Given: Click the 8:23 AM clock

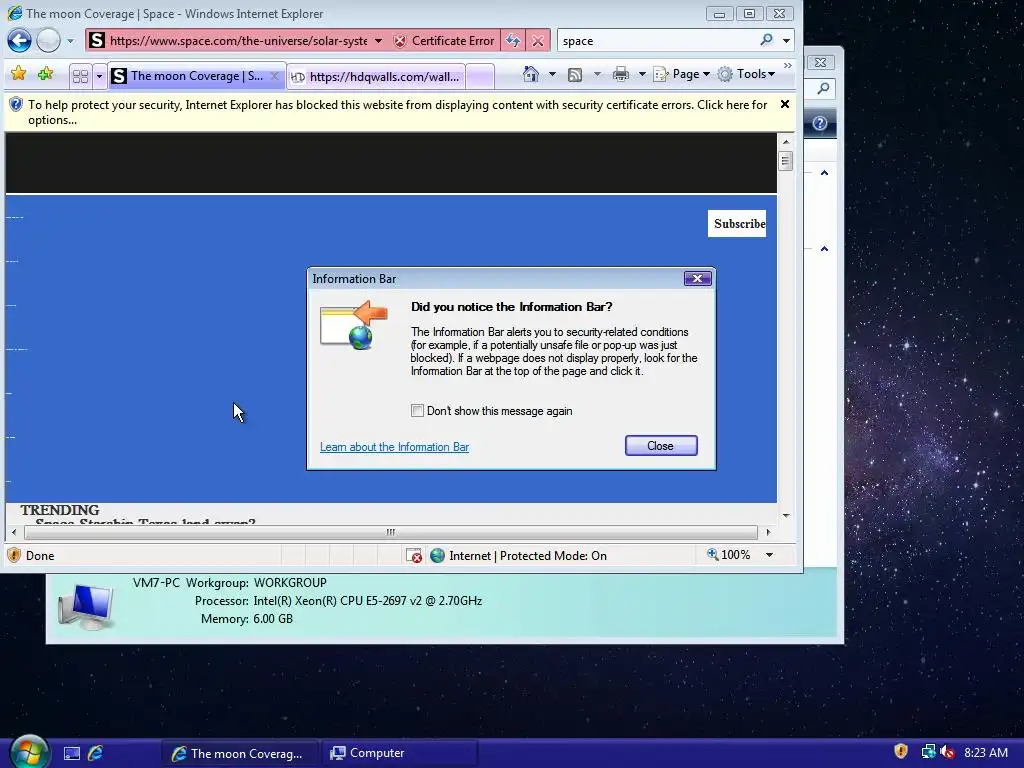Looking at the screenshot, I should click(985, 752).
